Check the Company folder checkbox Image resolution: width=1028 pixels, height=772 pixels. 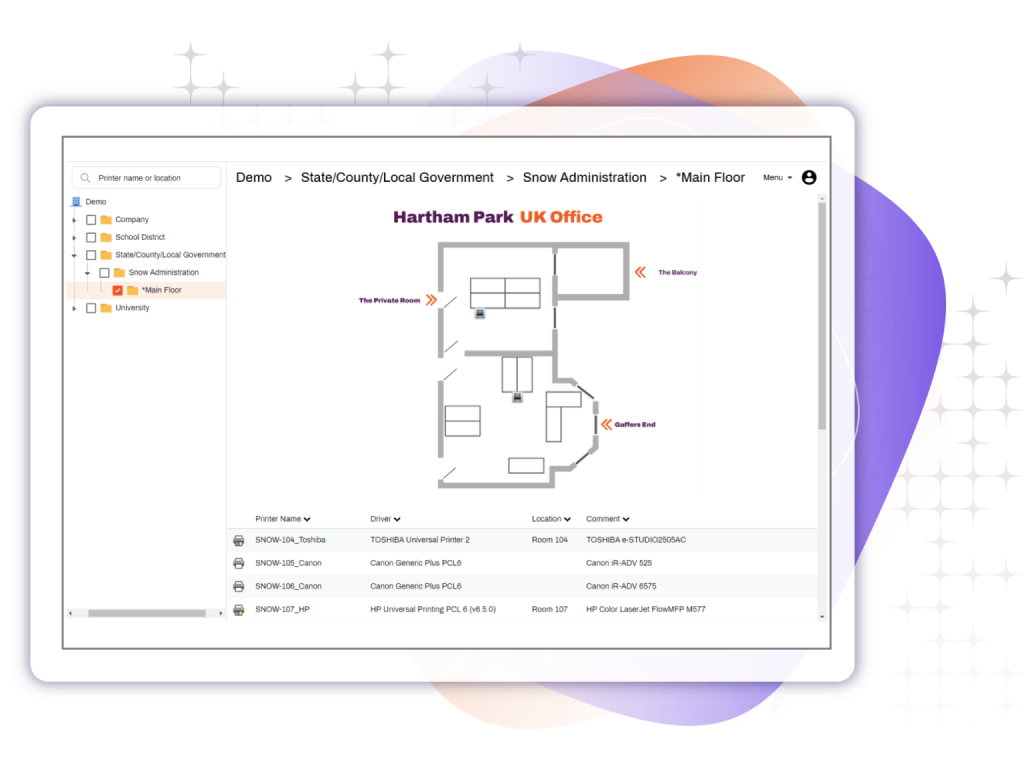[91, 220]
